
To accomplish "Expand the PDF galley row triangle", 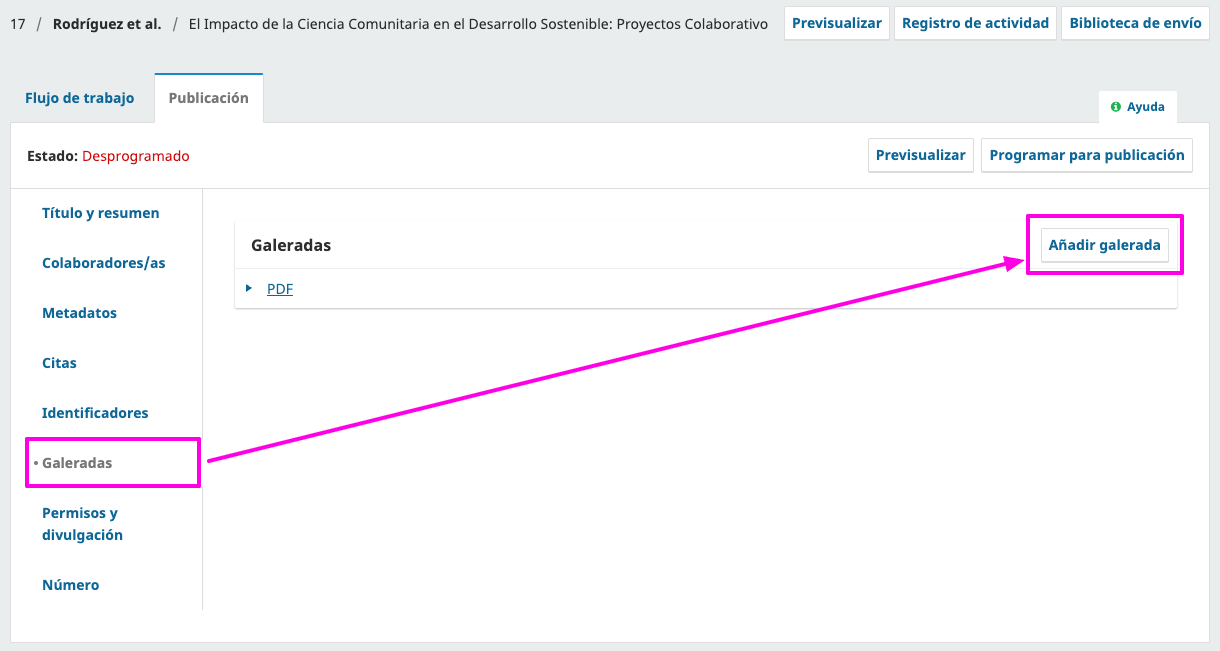I will pyautogui.click(x=249, y=289).
